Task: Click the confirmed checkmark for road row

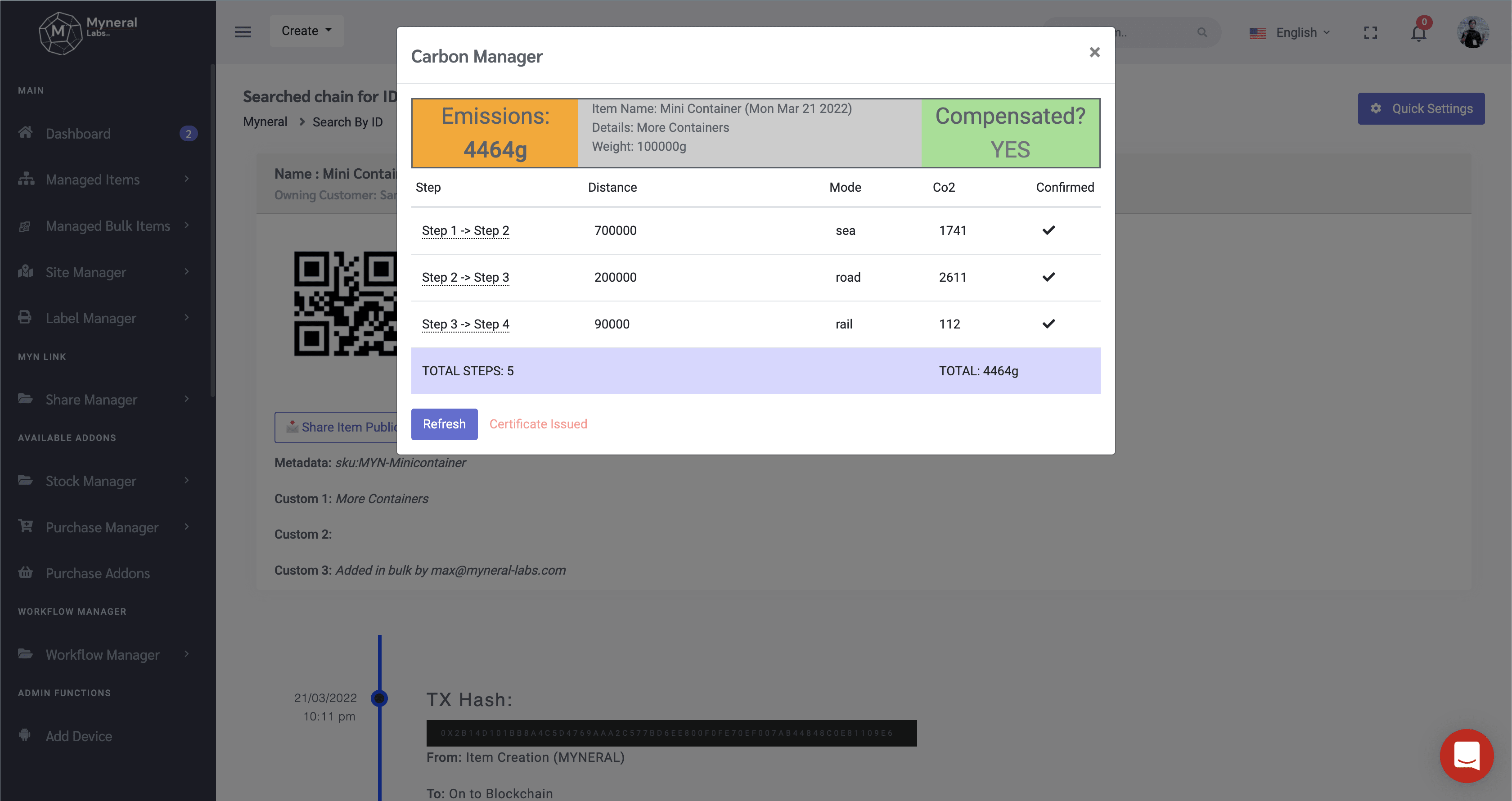Action: click(x=1048, y=276)
